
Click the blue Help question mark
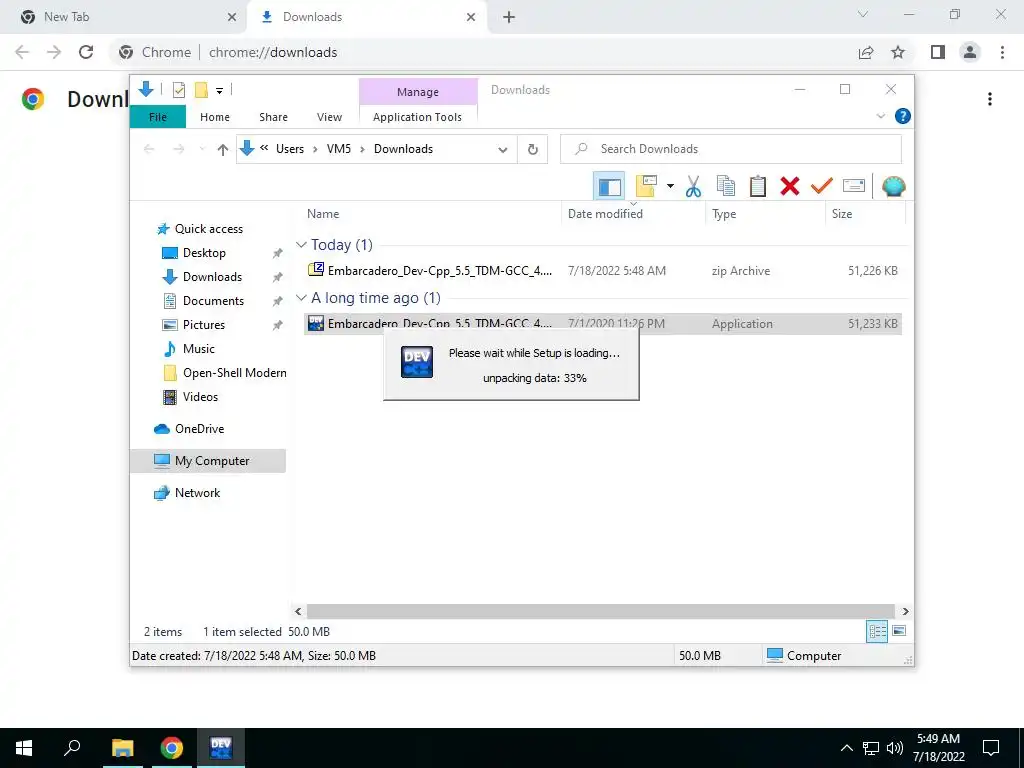pyautogui.click(x=903, y=116)
